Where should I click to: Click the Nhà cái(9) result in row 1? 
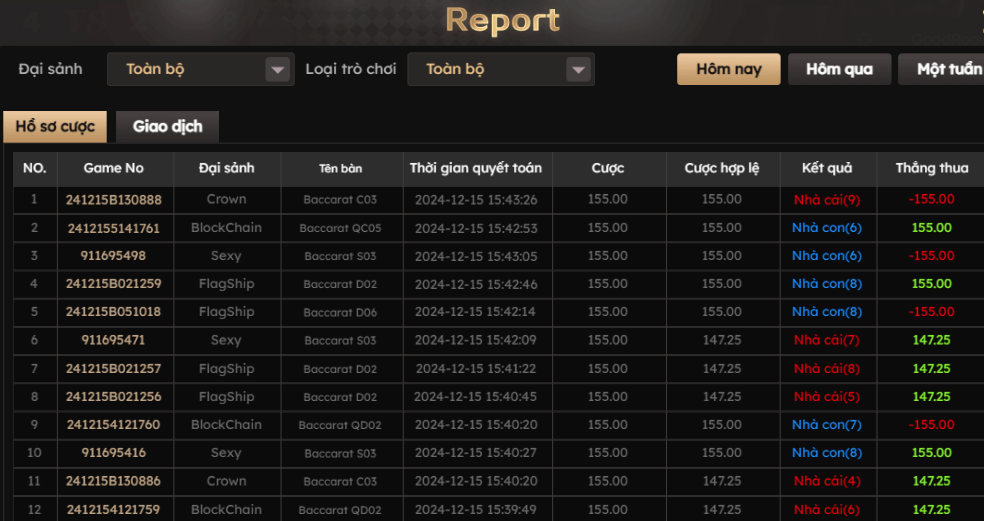click(826, 200)
